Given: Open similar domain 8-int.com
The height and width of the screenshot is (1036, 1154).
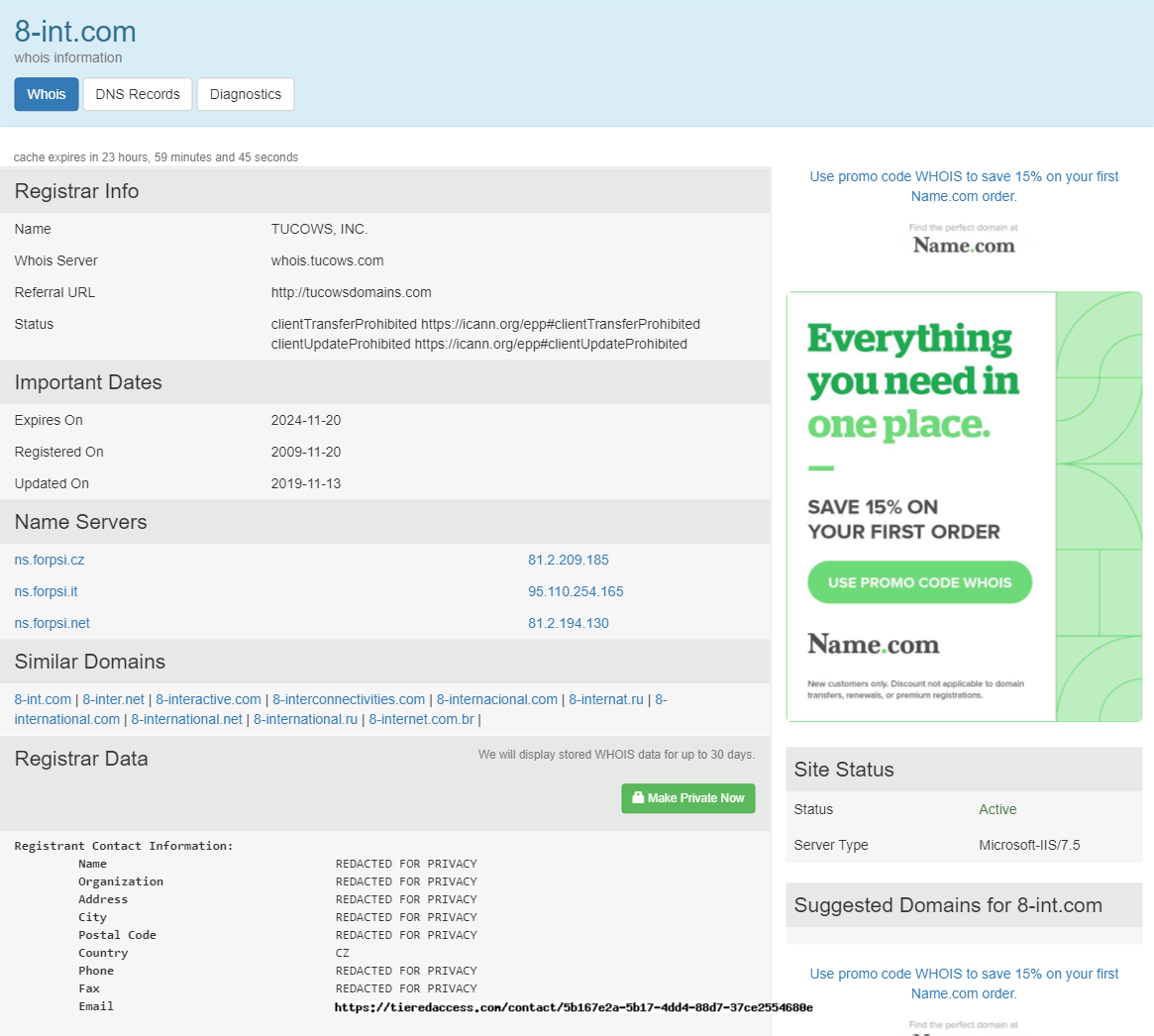Looking at the screenshot, I should (x=43, y=699).
